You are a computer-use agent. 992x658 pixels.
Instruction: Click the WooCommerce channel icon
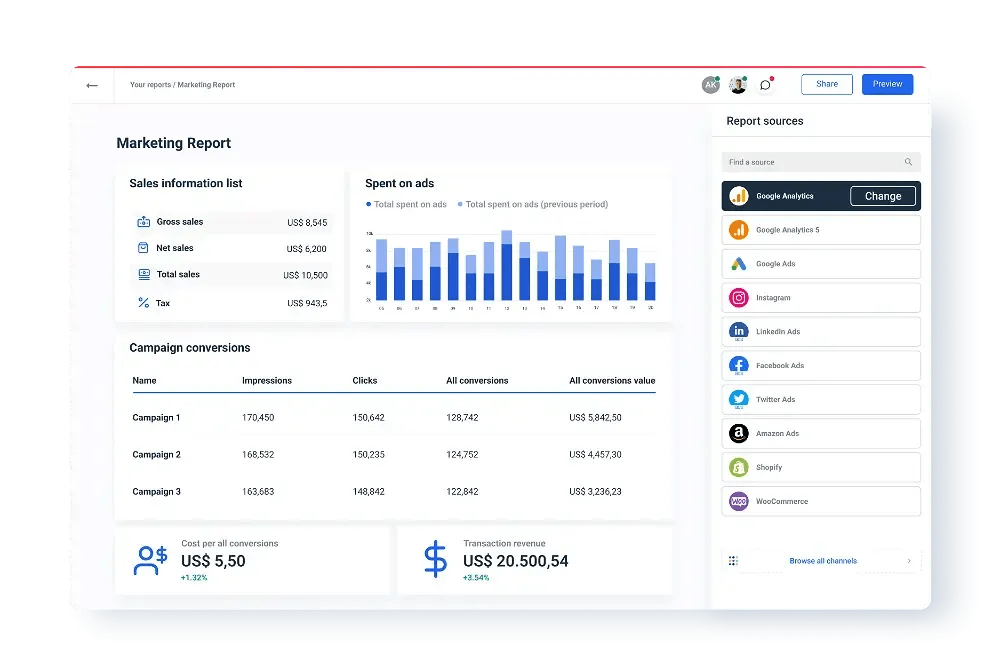pos(739,501)
